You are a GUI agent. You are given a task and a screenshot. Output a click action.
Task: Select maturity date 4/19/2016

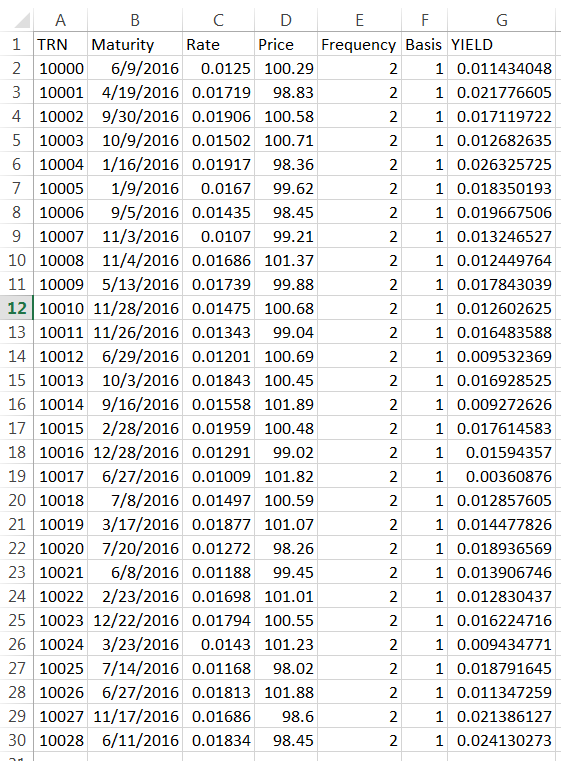point(135,92)
